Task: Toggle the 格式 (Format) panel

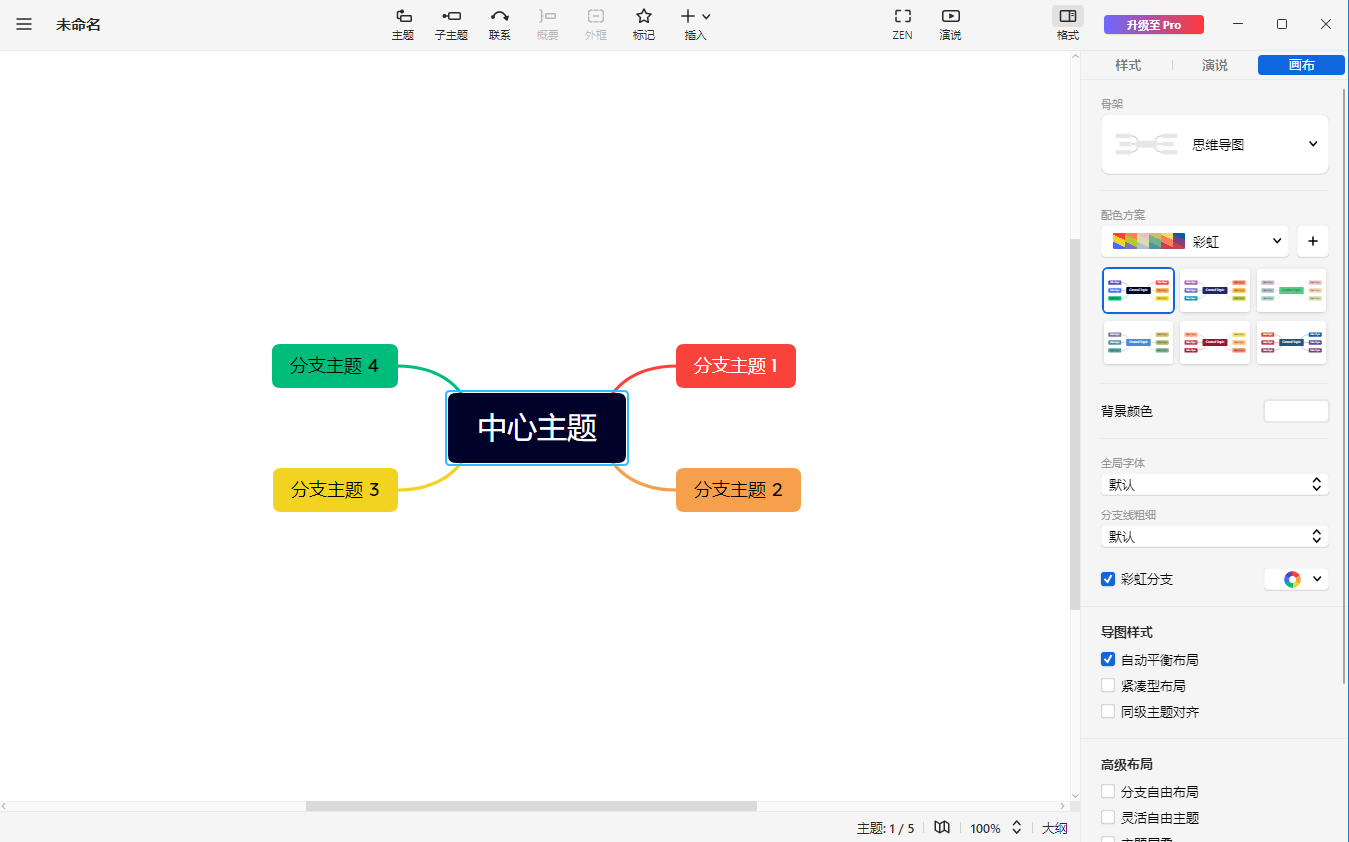Action: click(x=1067, y=22)
